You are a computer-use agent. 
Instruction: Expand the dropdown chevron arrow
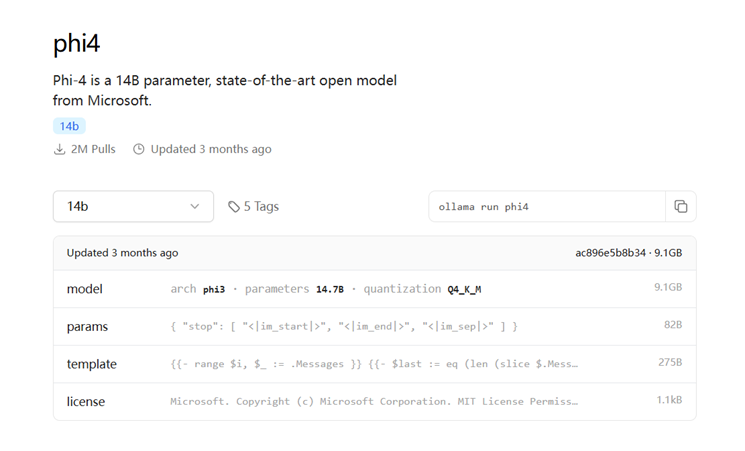click(x=194, y=207)
